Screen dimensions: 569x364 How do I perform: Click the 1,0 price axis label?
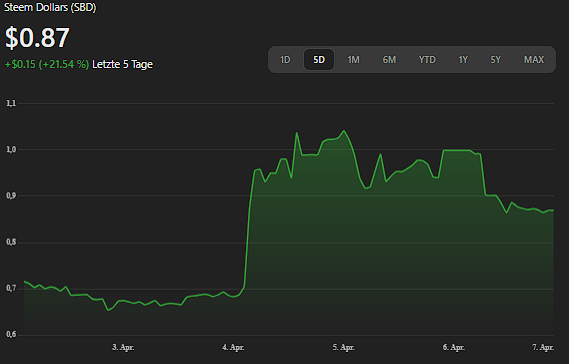click(x=11, y=150)
